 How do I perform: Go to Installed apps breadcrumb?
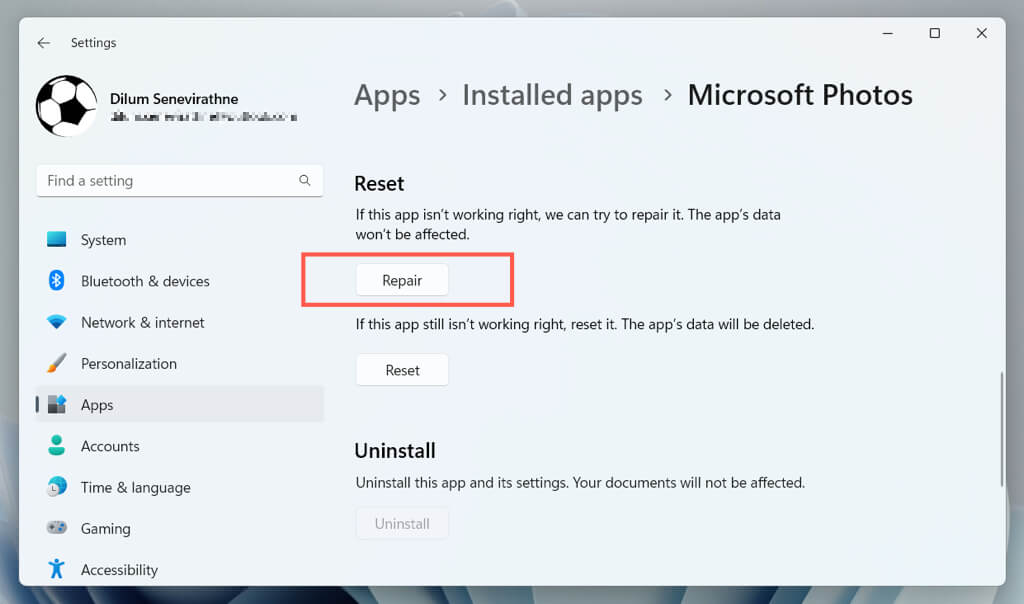point(552,95)
